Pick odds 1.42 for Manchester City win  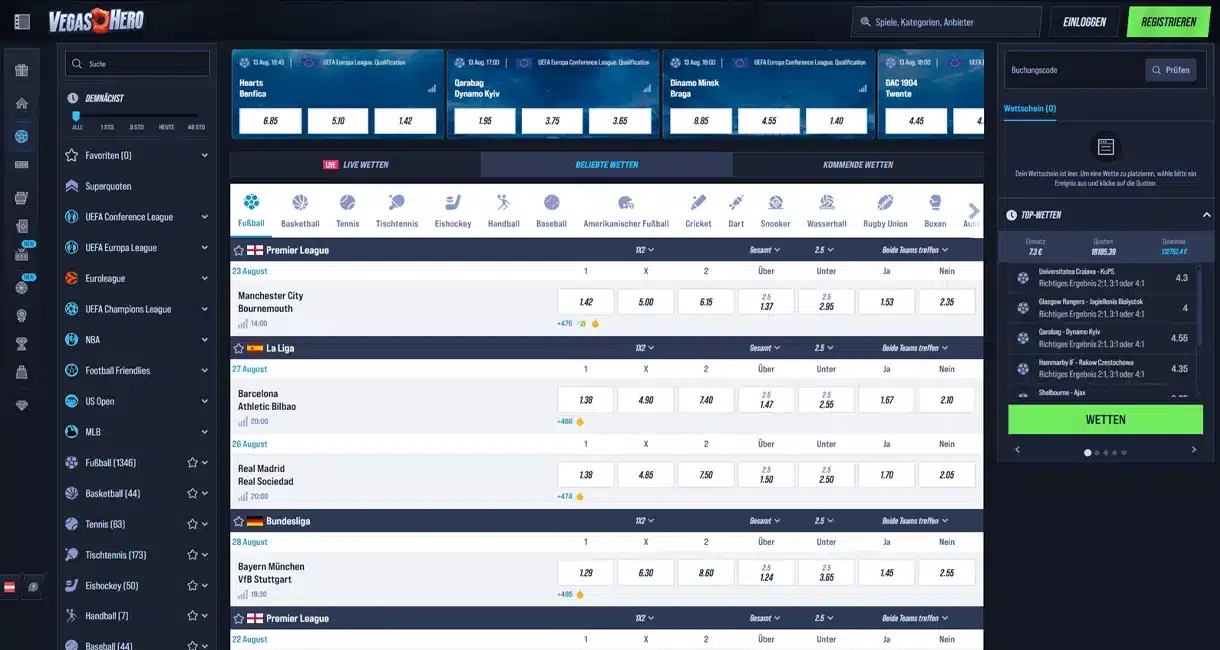coord(586,302)
